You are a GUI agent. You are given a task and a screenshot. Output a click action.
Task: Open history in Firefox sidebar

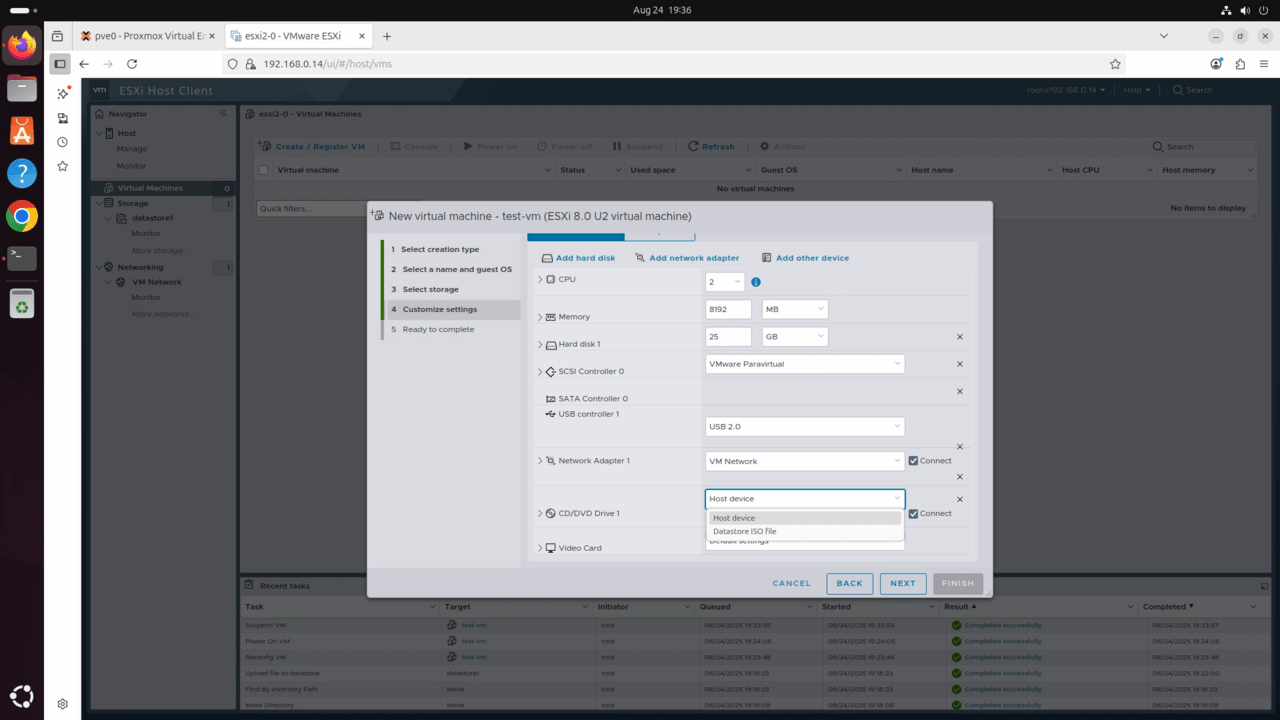pos(62,142)
